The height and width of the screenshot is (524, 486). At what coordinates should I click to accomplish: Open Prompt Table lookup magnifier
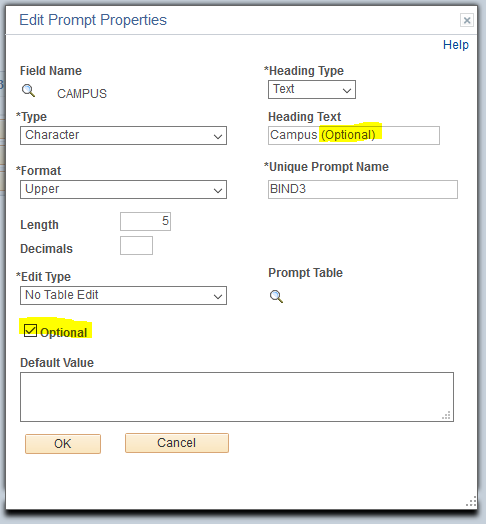276,296
